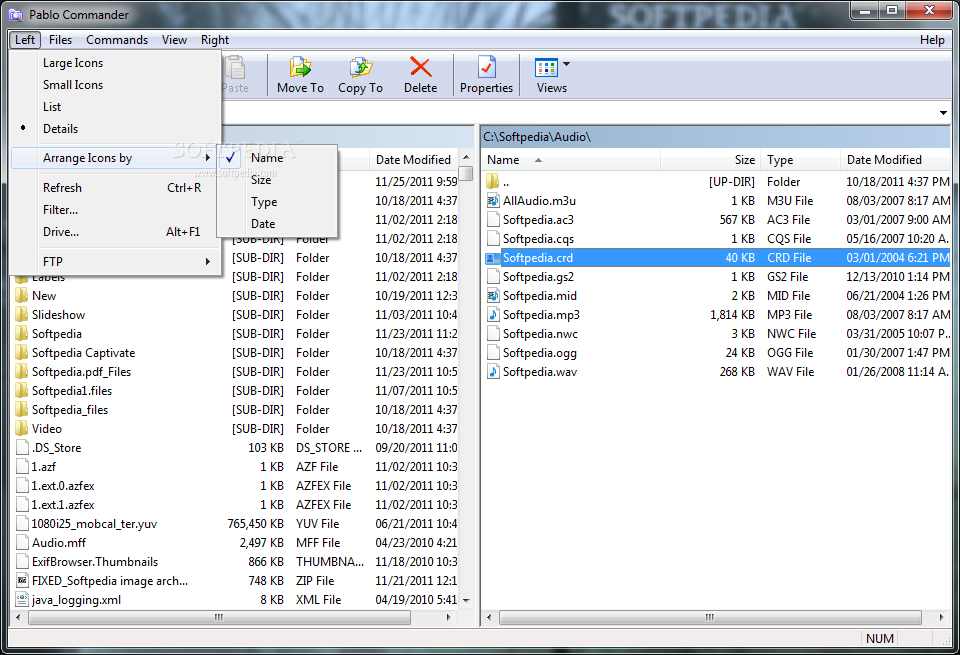Click the Softpedia.ac3 file icon
Viewport: 960px width, 655px height.
tap(493, 219)
